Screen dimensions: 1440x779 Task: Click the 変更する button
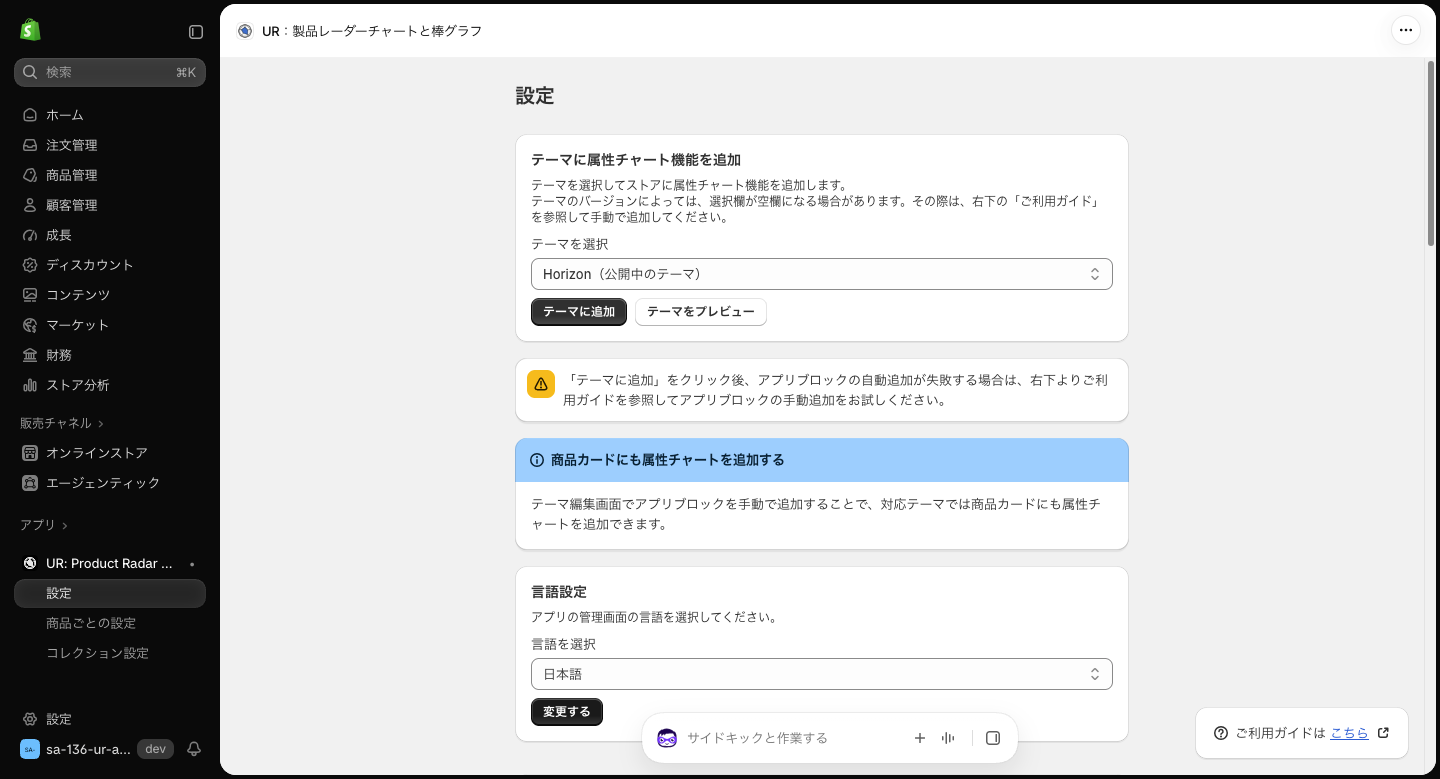tap(567, 712)
